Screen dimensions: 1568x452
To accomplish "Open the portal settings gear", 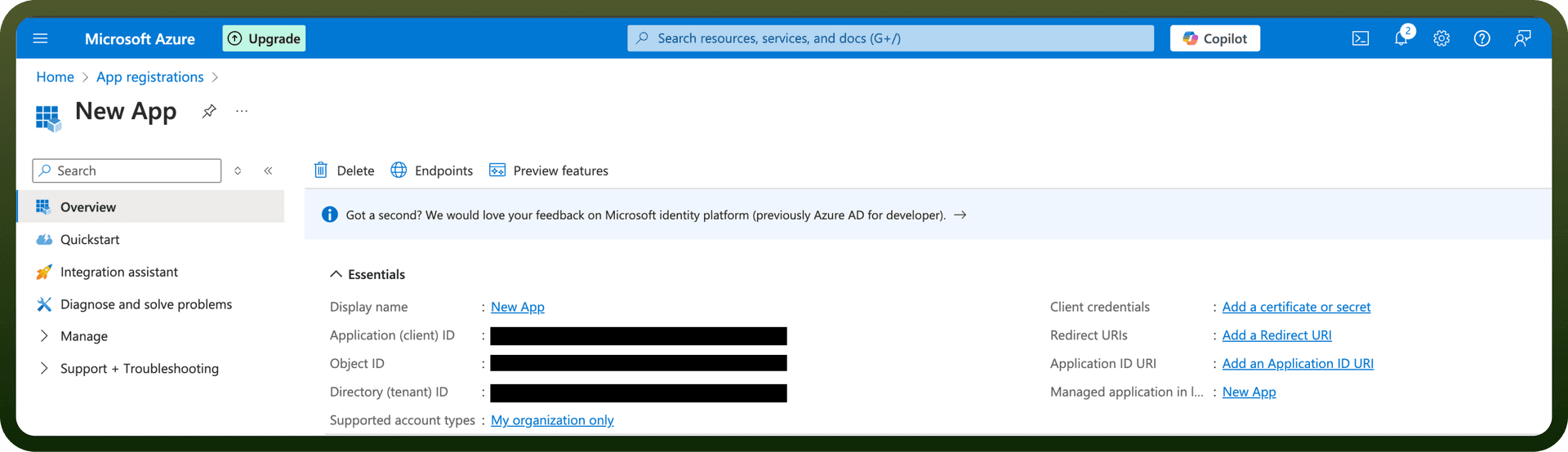I will [x=1441, y=38].
